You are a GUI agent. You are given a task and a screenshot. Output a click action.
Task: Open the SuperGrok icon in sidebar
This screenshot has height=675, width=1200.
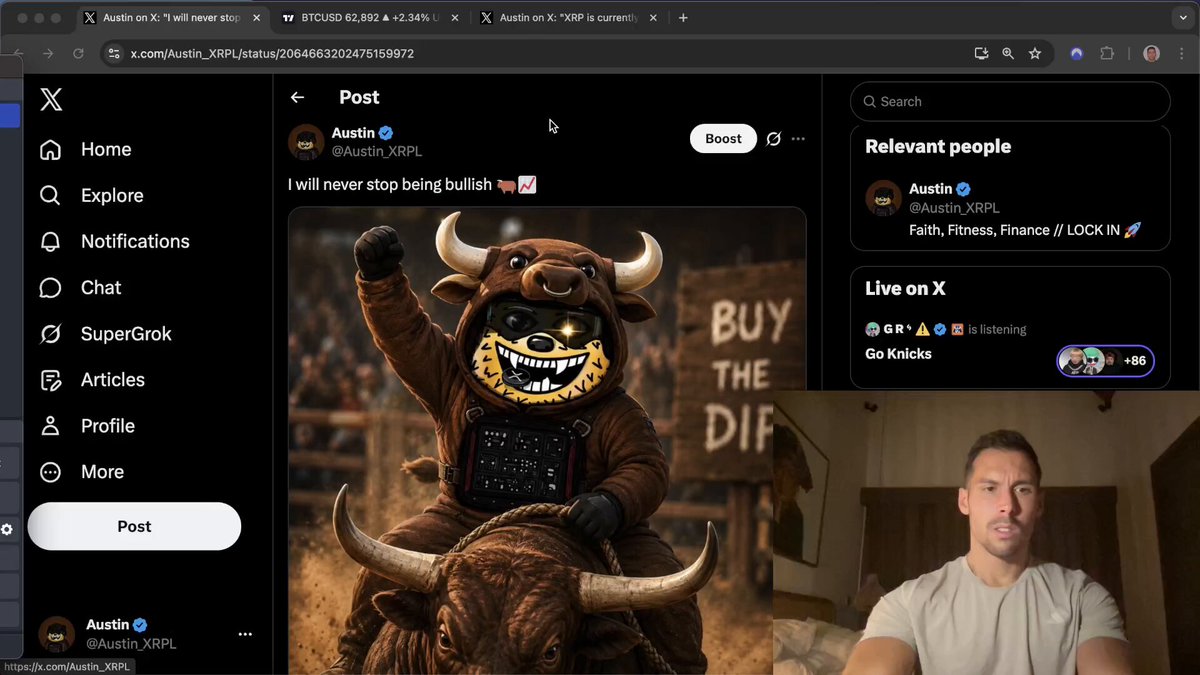pyautogui.click(x=50, y=333)
